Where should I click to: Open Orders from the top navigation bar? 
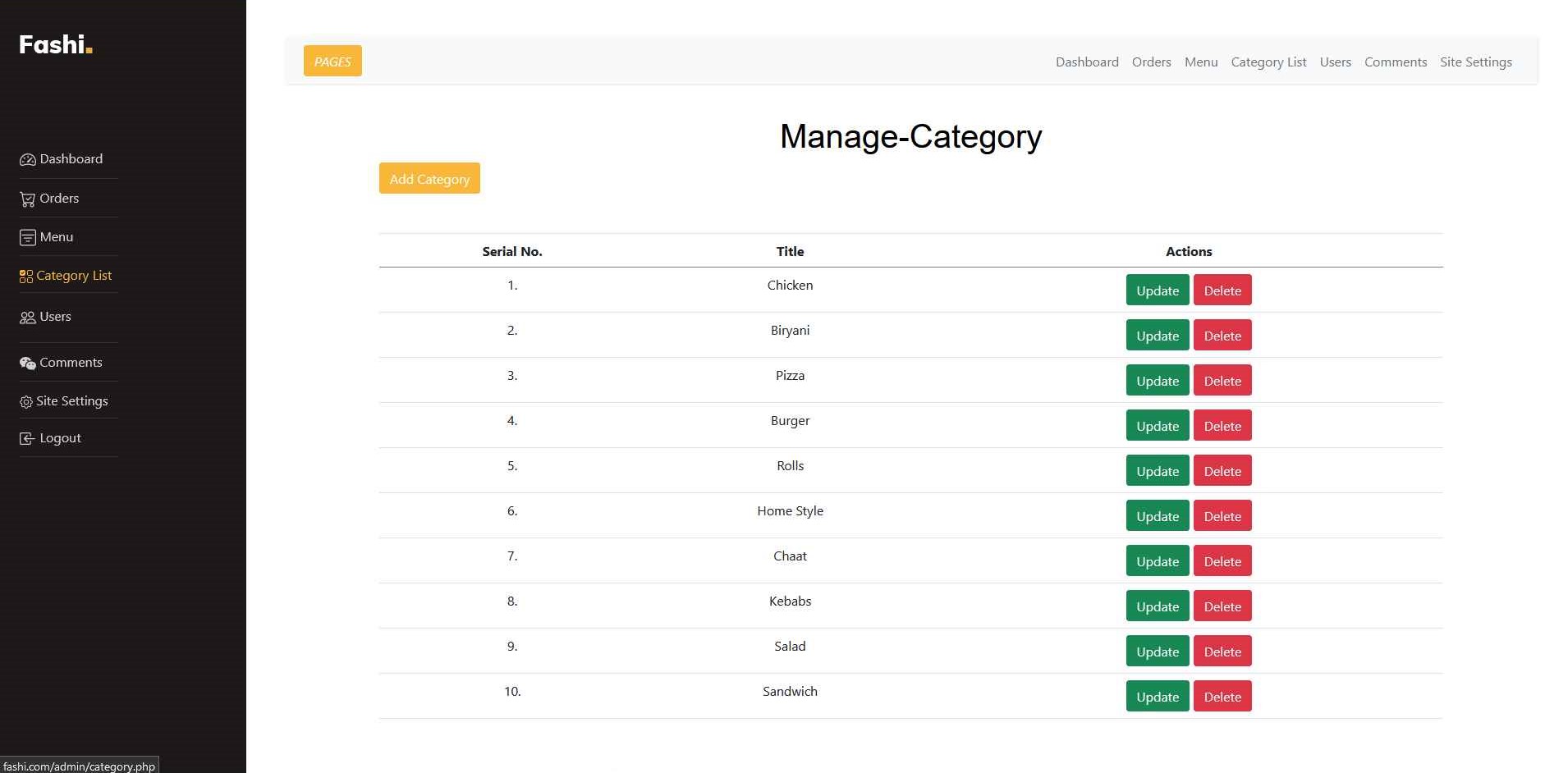pyautogui.click(x=1151, y=62)
